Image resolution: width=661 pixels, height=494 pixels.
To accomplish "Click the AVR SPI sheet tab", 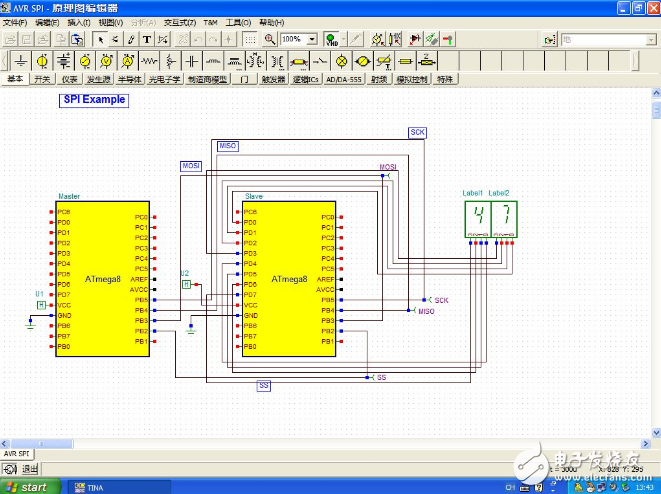I will [x=16, y=453].
